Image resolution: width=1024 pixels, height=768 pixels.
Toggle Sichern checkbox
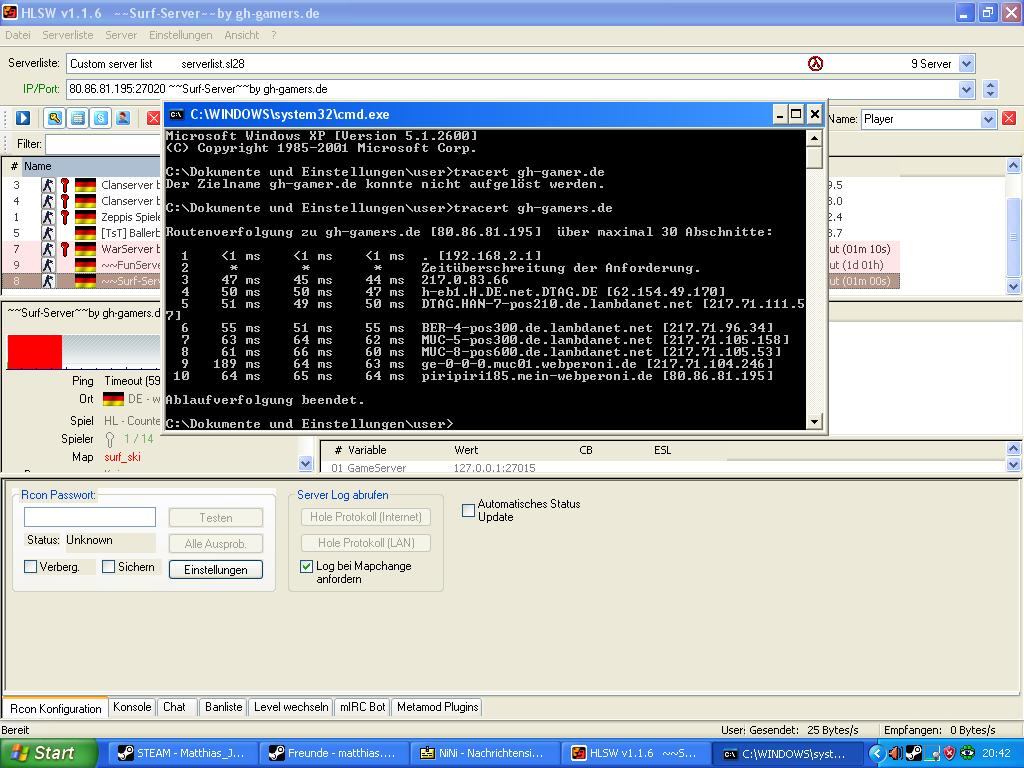(108, 566)
